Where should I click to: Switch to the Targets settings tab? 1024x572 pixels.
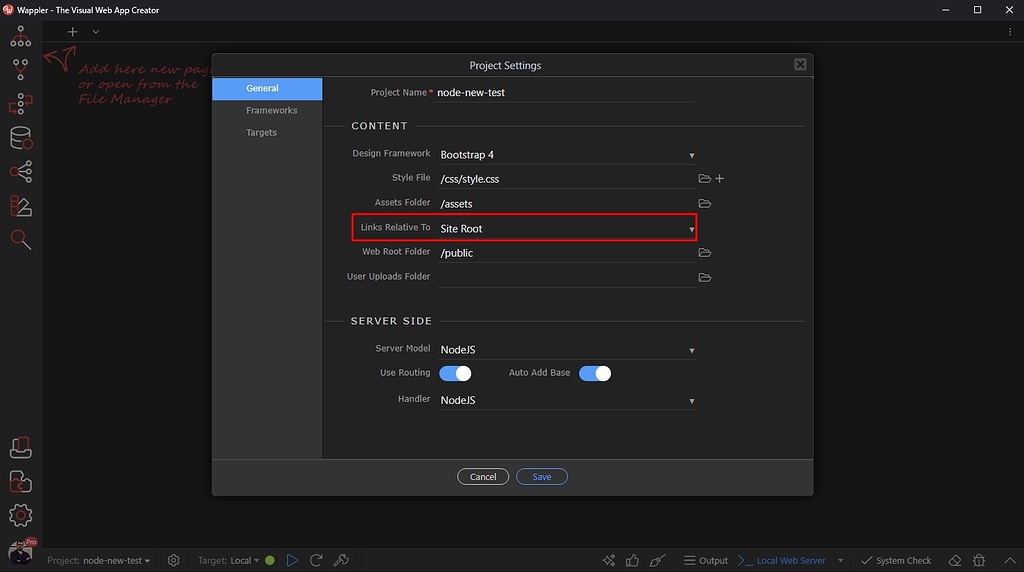pyautogui.click(x=261, y=133)
